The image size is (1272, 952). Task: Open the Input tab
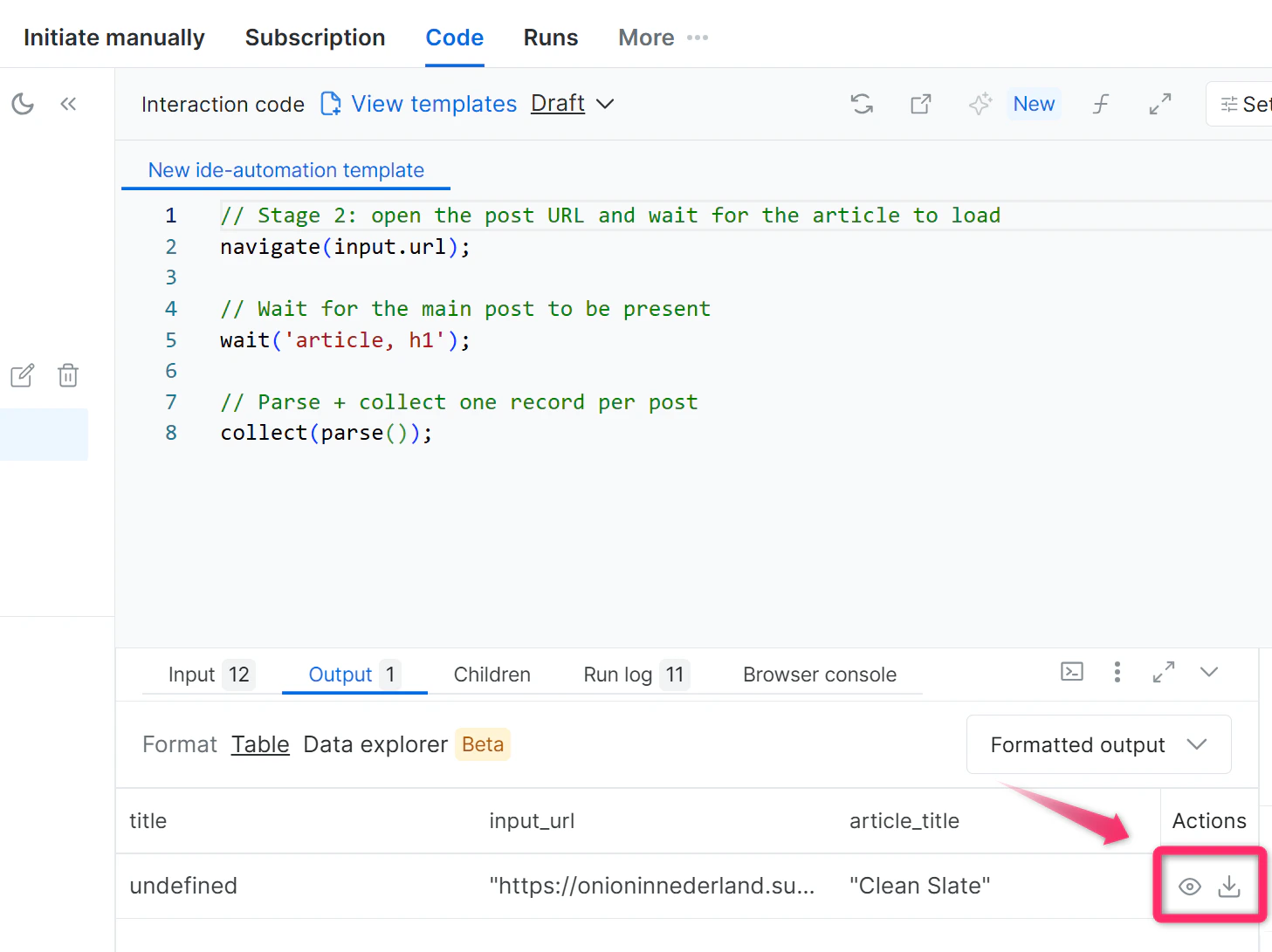point(210,675)
